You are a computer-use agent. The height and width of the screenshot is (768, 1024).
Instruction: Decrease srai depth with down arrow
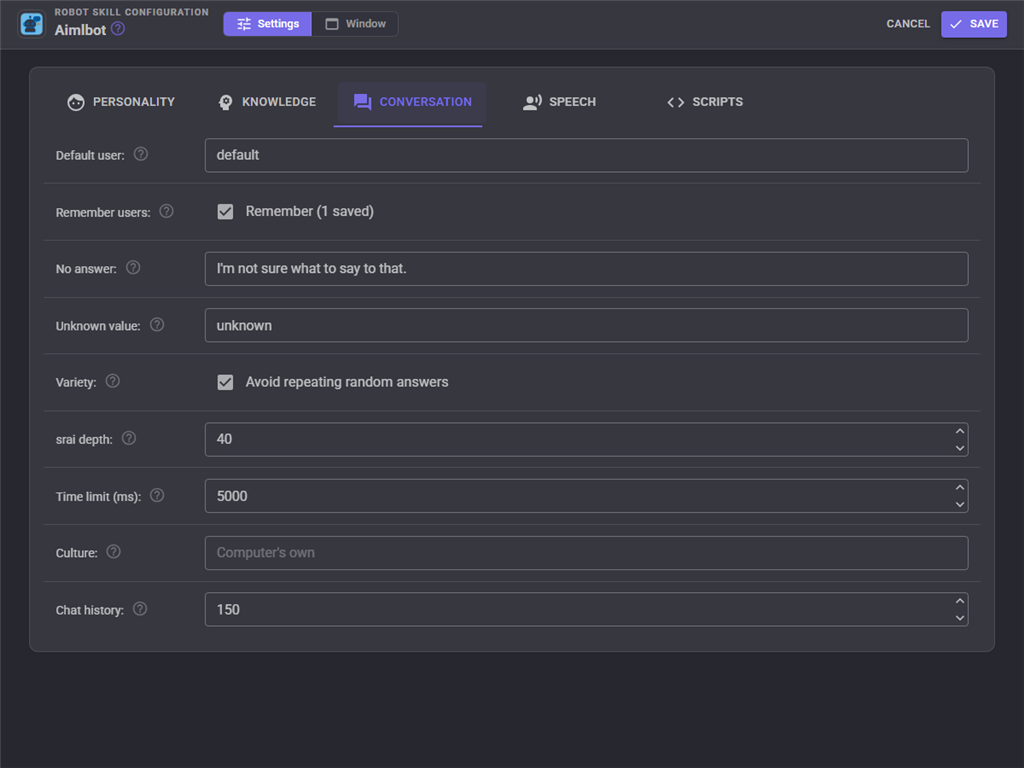959,448
